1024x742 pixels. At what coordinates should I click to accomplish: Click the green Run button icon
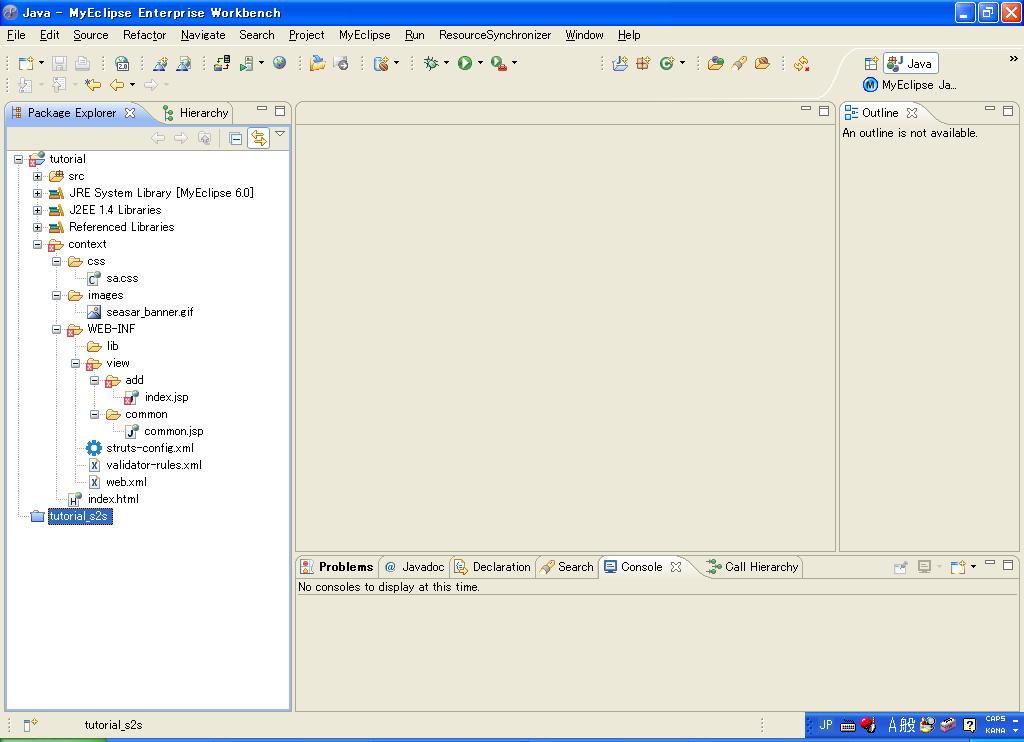[x=465, y=63]
